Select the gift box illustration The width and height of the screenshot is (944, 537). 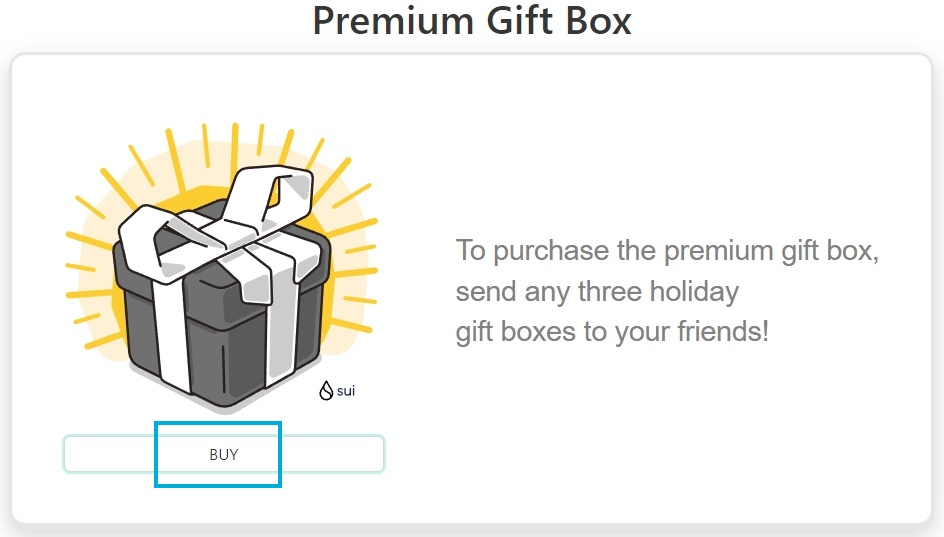222,268
